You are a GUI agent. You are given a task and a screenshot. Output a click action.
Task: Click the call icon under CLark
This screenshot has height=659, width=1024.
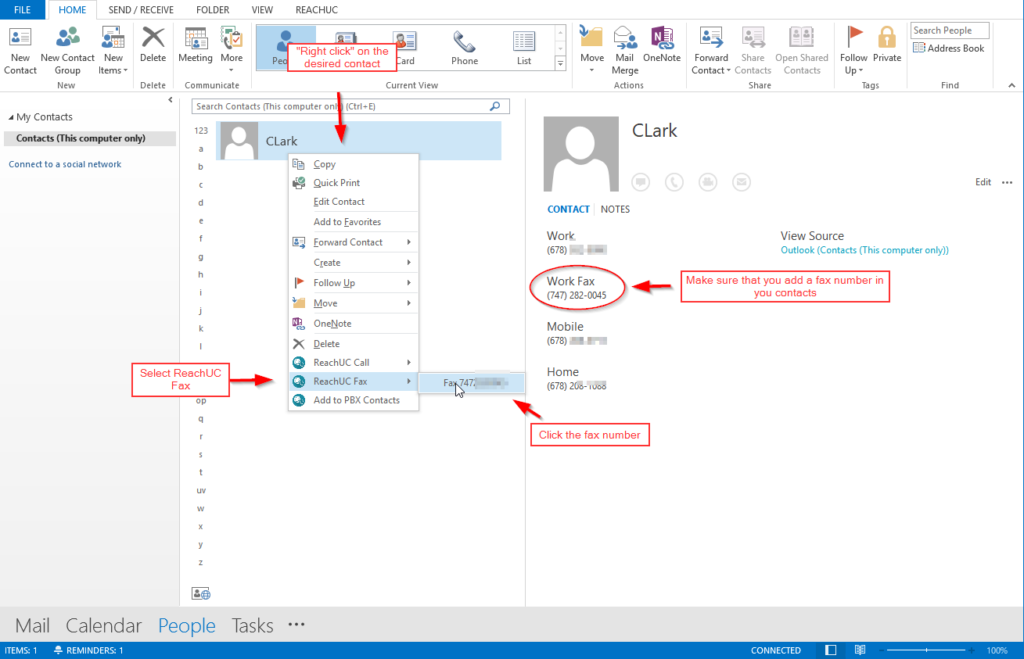674,182
